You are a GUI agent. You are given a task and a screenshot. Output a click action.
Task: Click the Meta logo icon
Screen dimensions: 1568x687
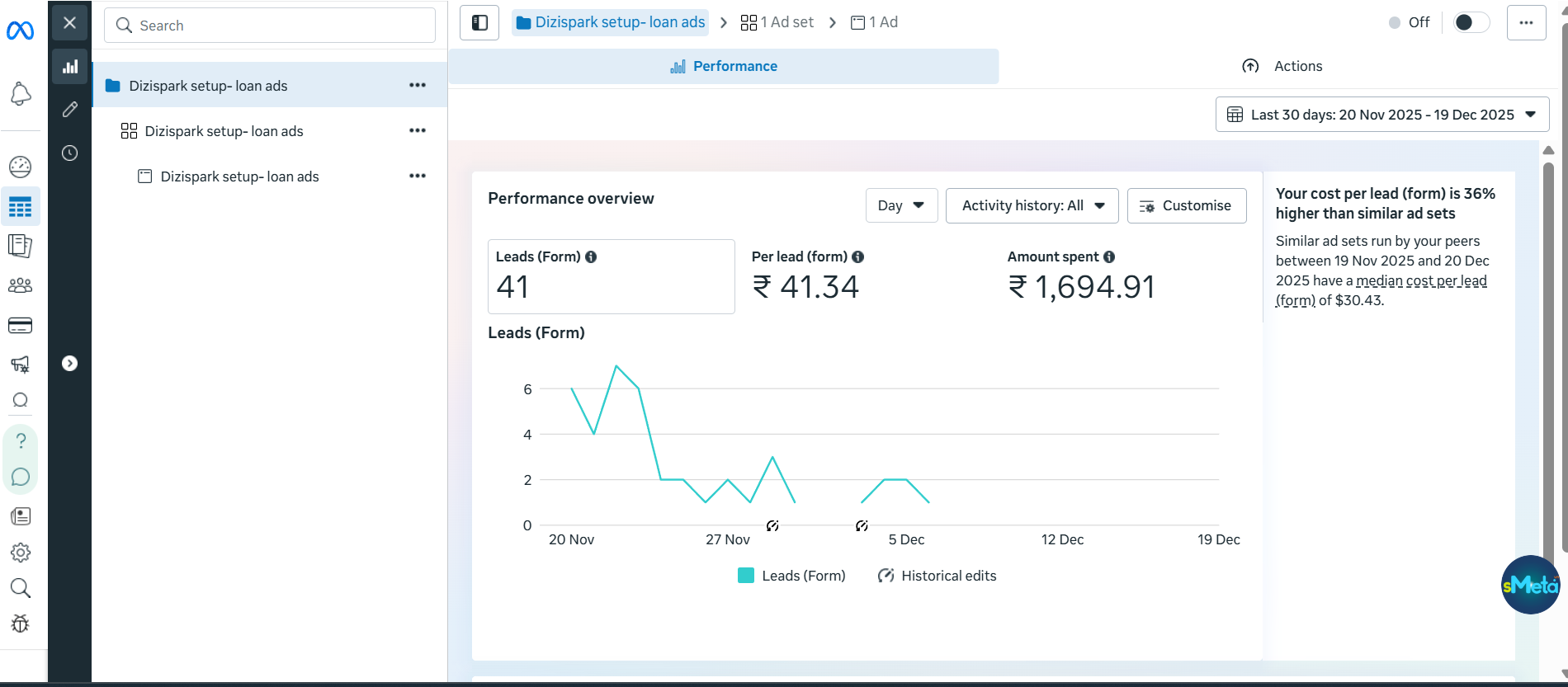click(x=20, y=31)
